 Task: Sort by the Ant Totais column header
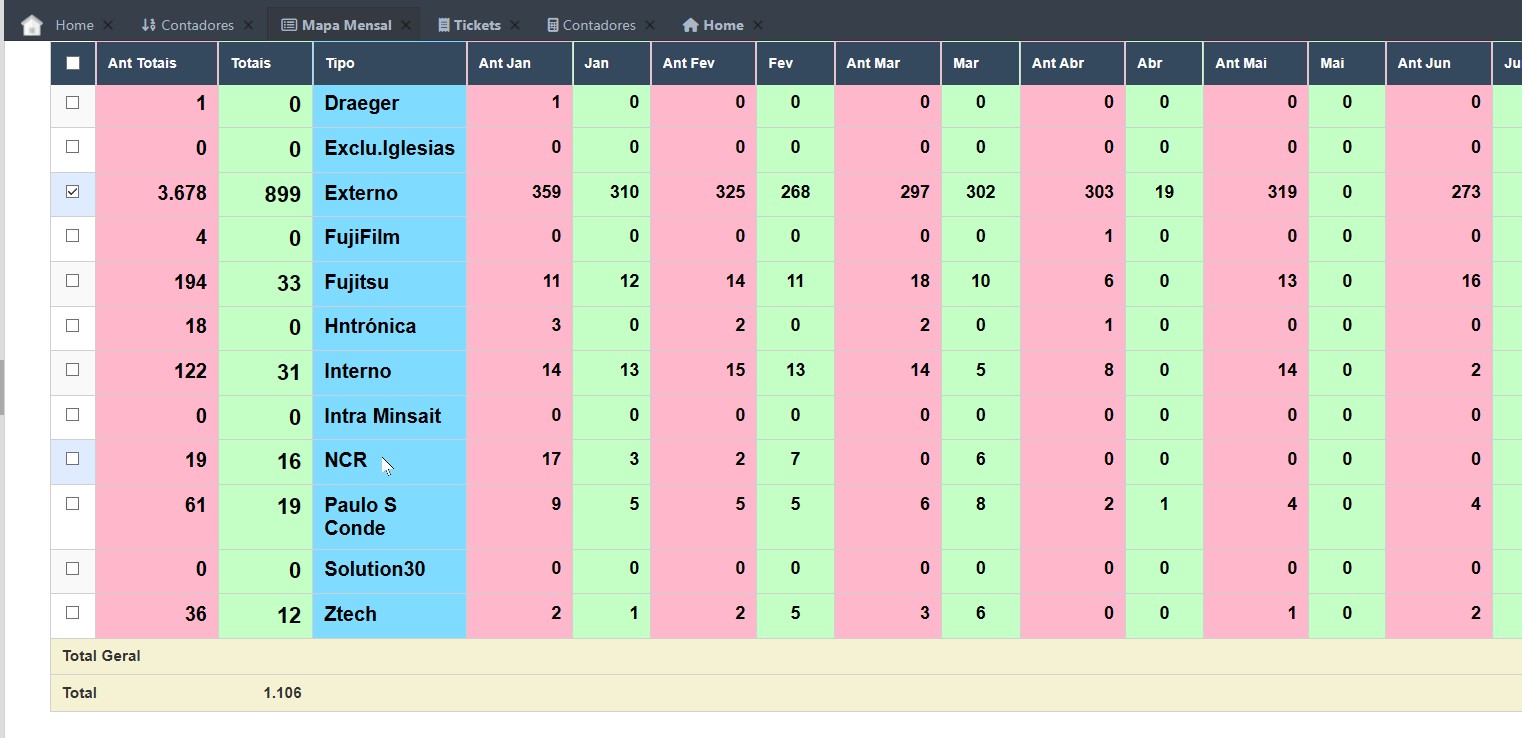[x=142, y=63]
